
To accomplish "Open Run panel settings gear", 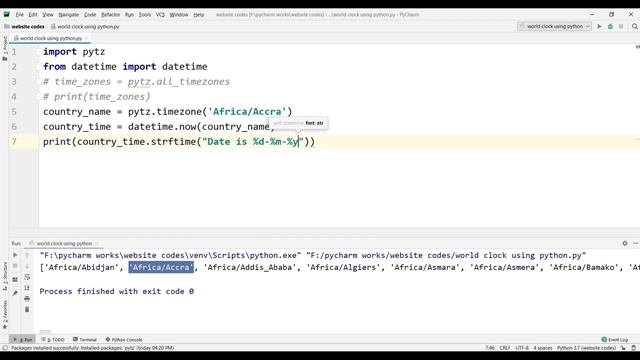I will click(625, 243).
